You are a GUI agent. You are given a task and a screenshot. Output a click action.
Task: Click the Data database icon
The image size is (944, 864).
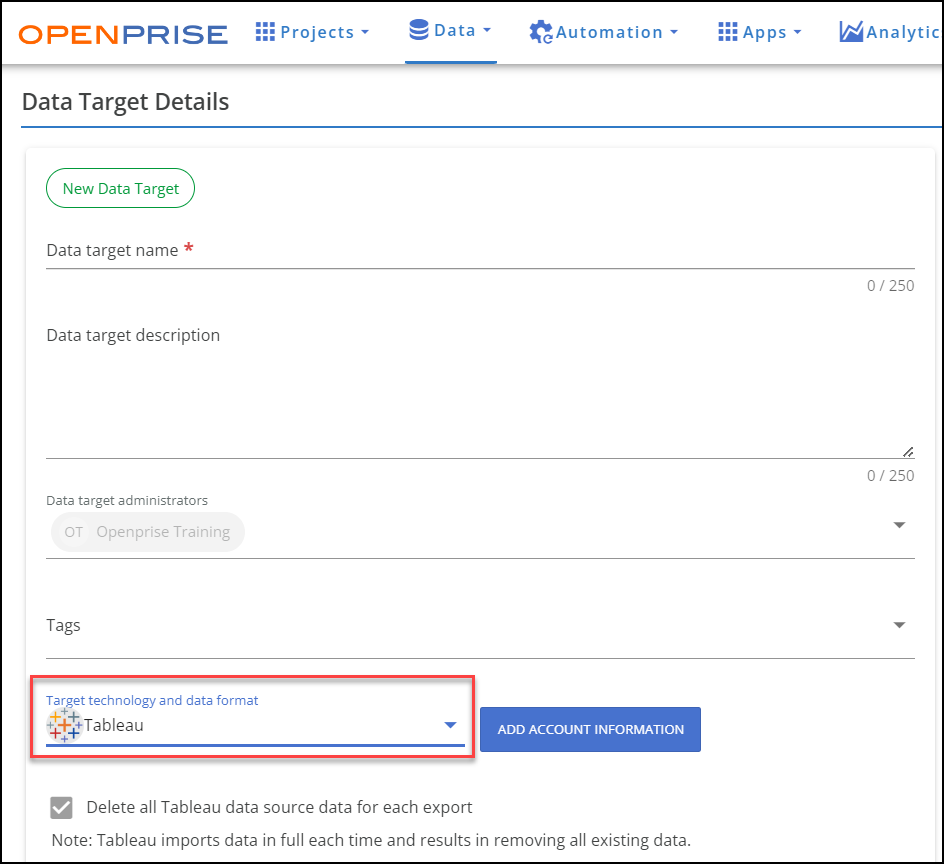(418, 30)
